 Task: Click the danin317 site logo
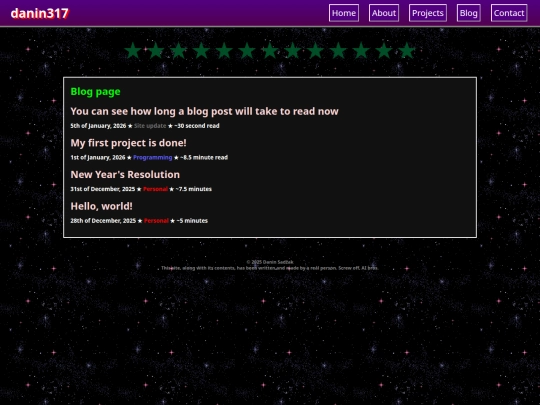click(x=40, y=13)
